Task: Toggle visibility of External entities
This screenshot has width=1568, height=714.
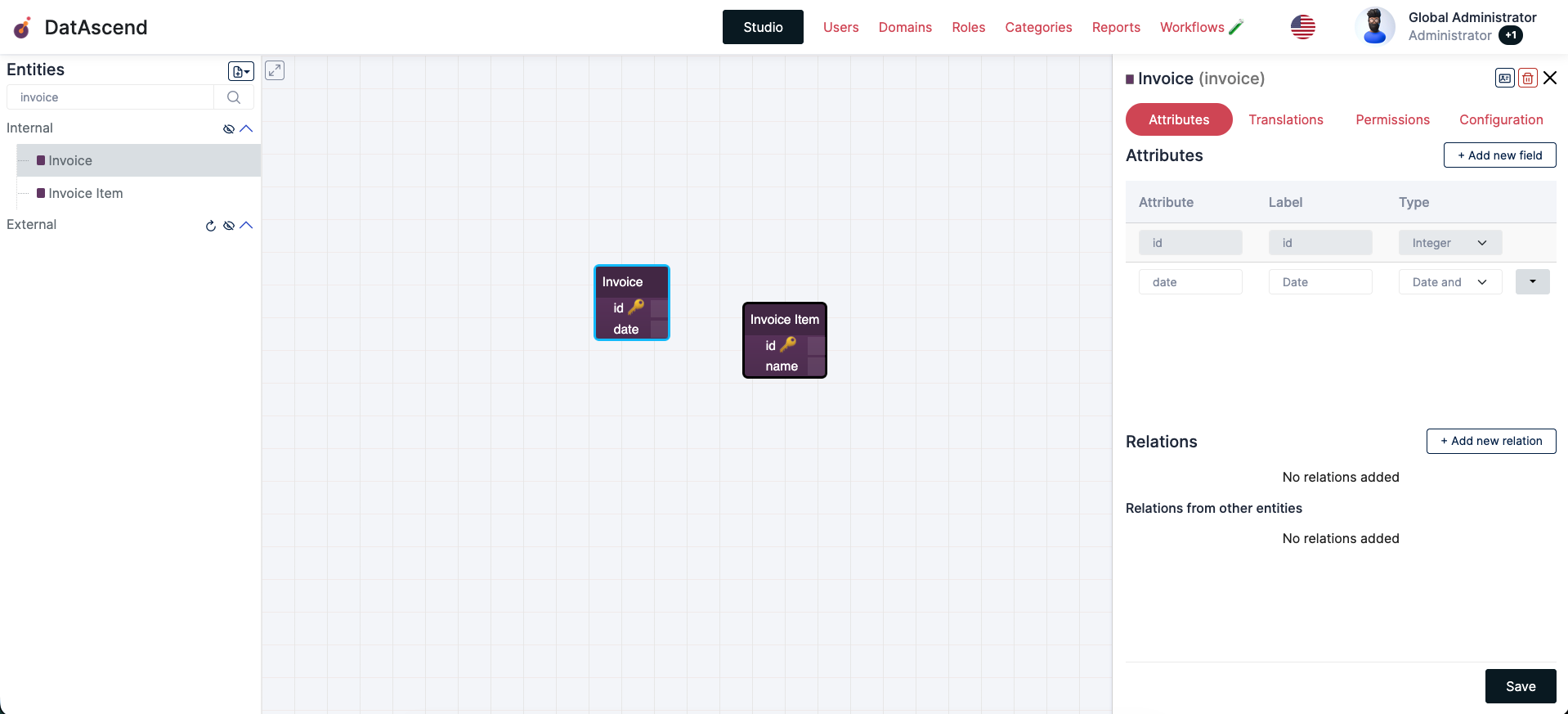Action: click(x=229, y=226)
